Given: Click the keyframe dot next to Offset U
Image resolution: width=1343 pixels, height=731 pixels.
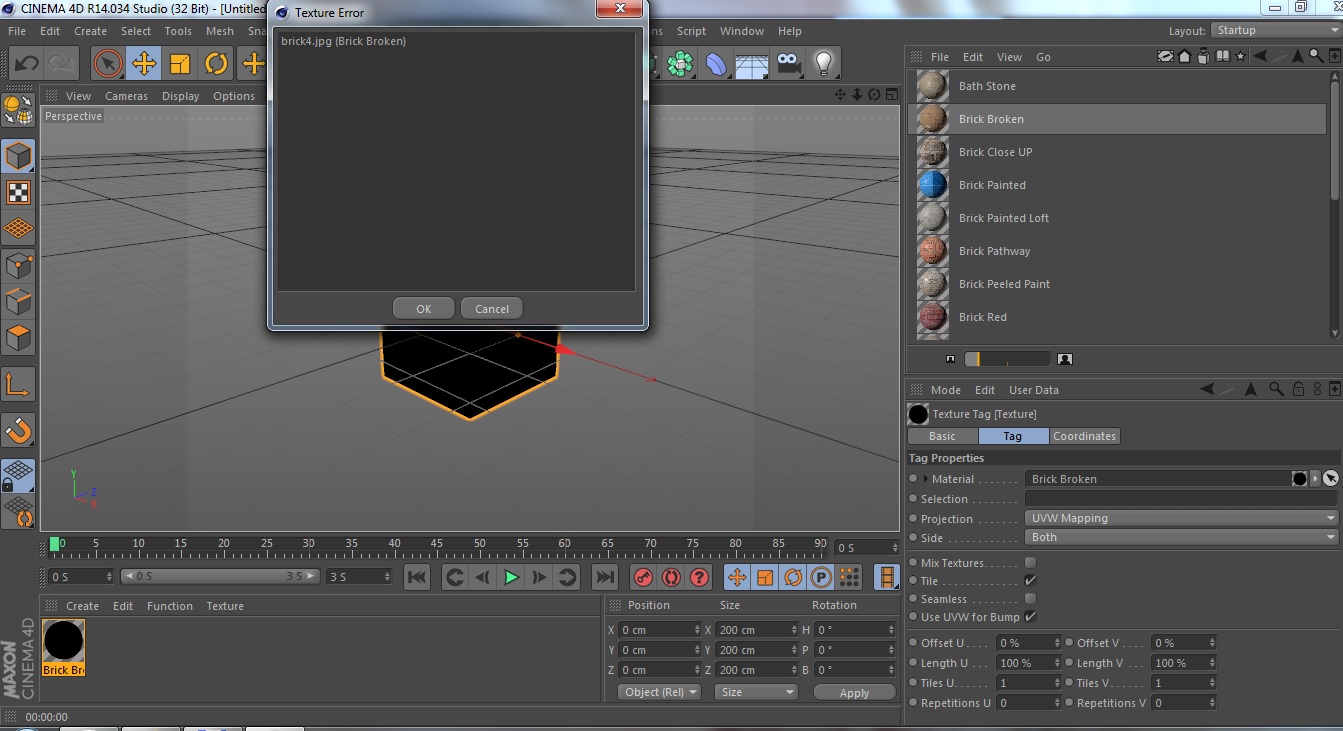Looking at the screenshot, I should click(913, 643).
